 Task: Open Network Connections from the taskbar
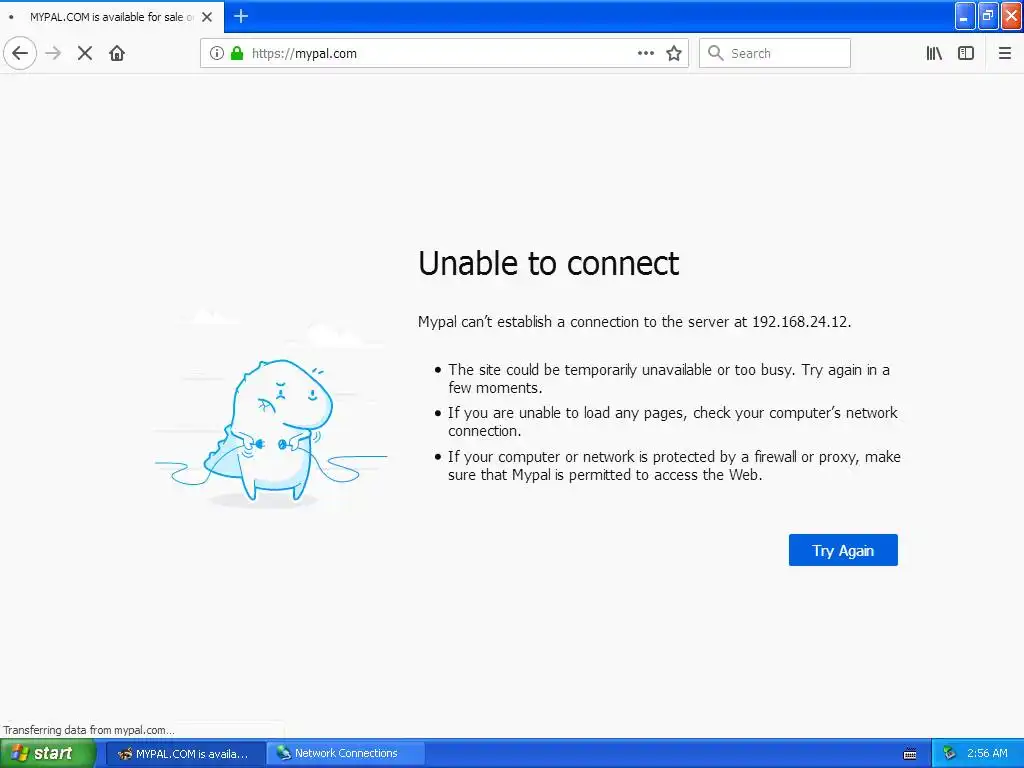pos(345,754)
